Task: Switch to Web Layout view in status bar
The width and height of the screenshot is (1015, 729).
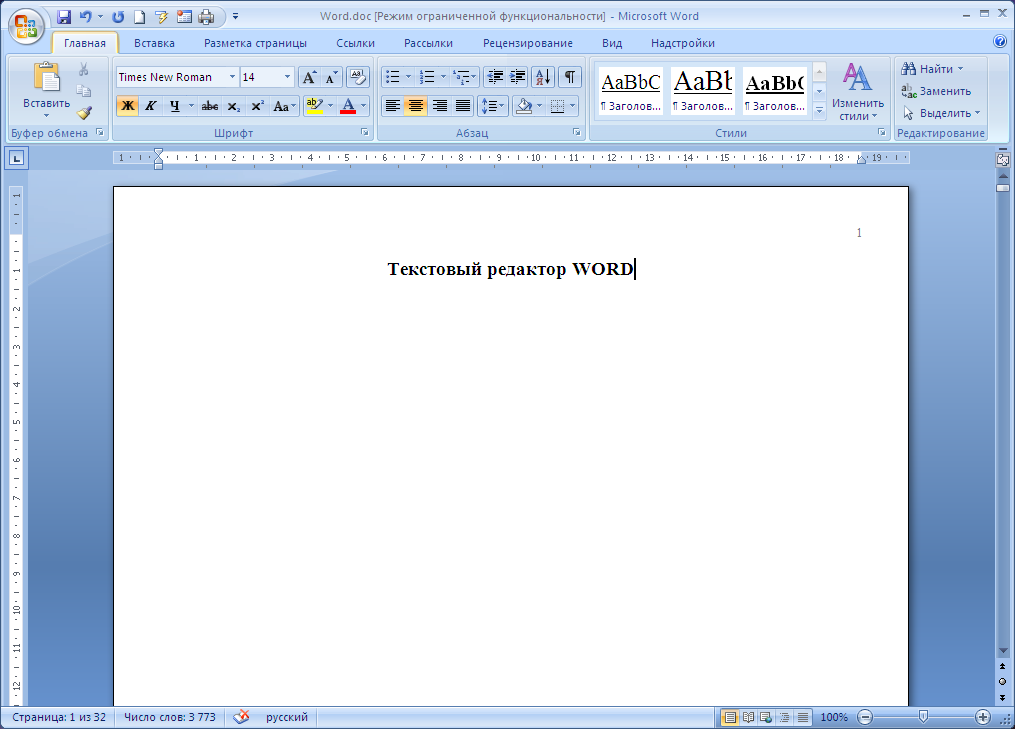Action: [766, 717]
